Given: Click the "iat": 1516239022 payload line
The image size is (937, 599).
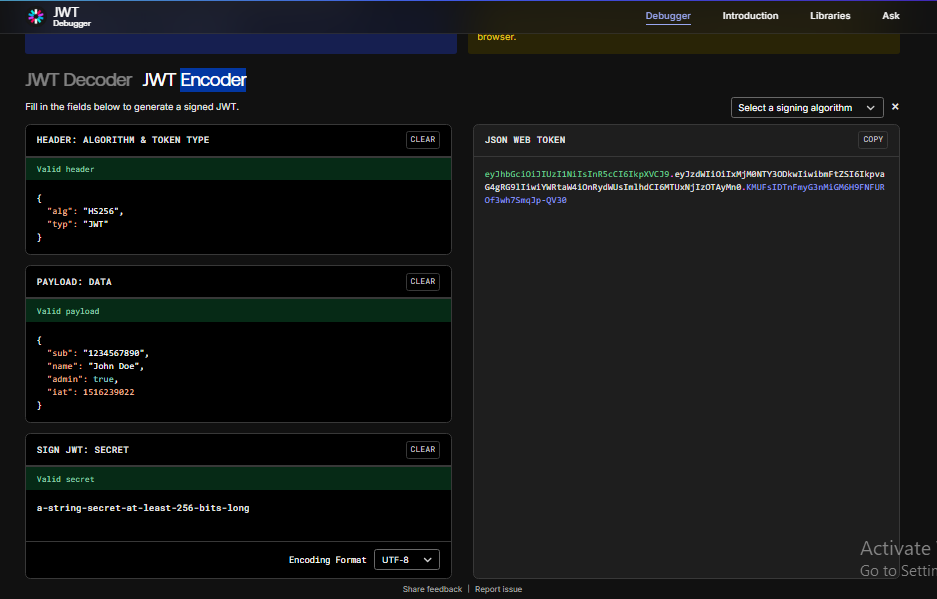Looking at the screenshot, I should tap(91, 393).
